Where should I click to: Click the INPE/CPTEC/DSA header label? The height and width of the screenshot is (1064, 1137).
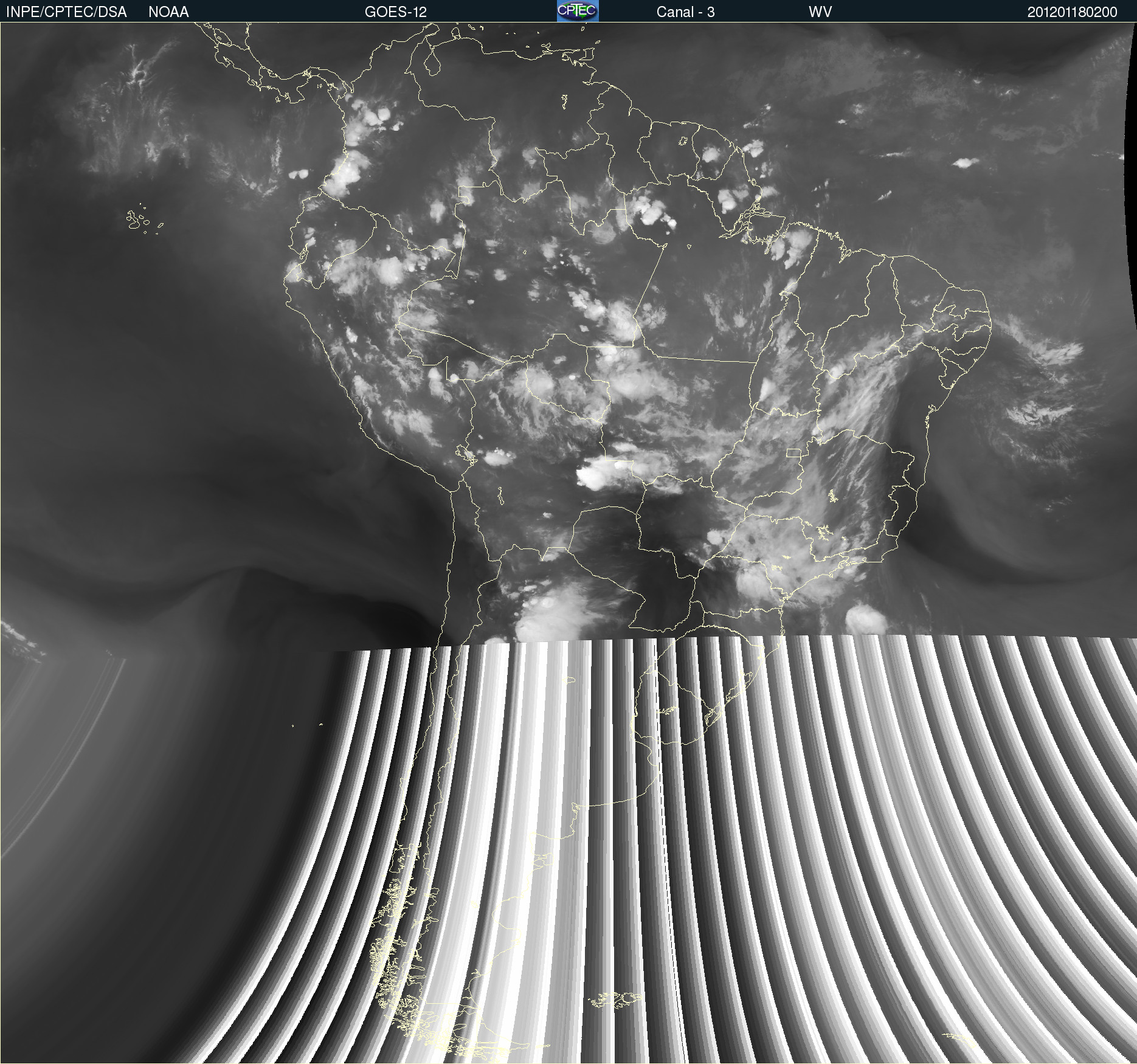66,12
